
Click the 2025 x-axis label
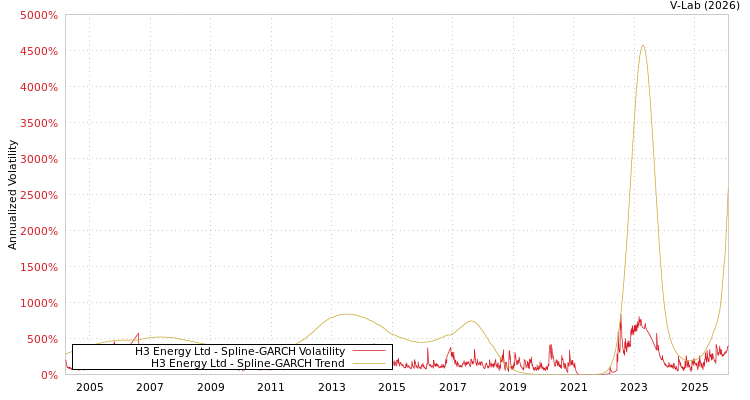695,387
